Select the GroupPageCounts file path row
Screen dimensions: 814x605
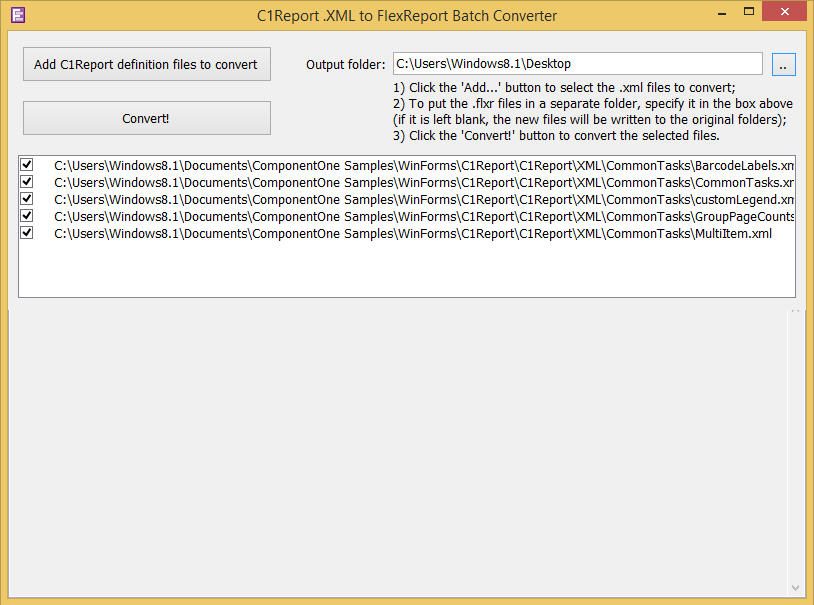(424, 217)
